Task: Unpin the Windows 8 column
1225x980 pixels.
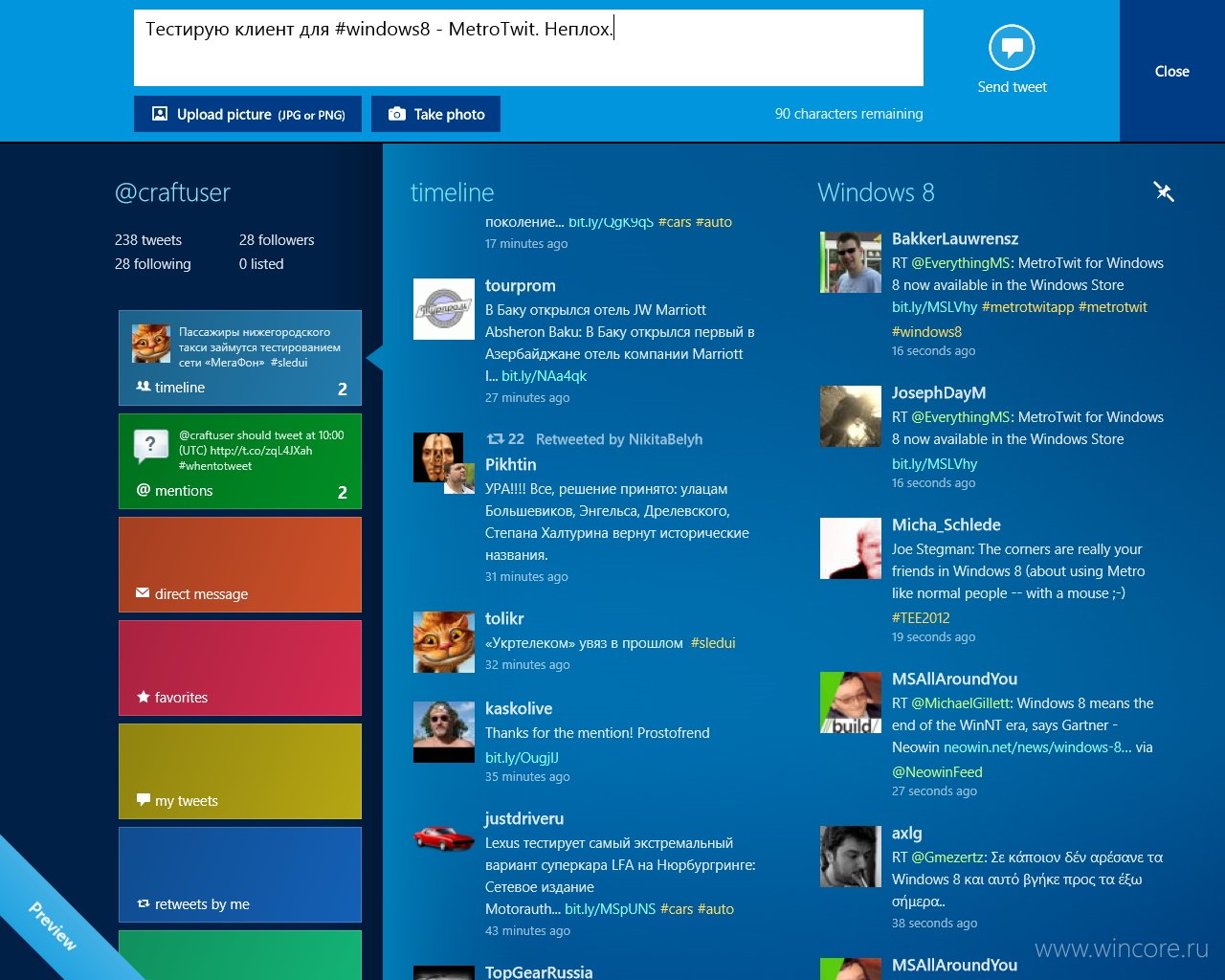Action: point(1164,191)
